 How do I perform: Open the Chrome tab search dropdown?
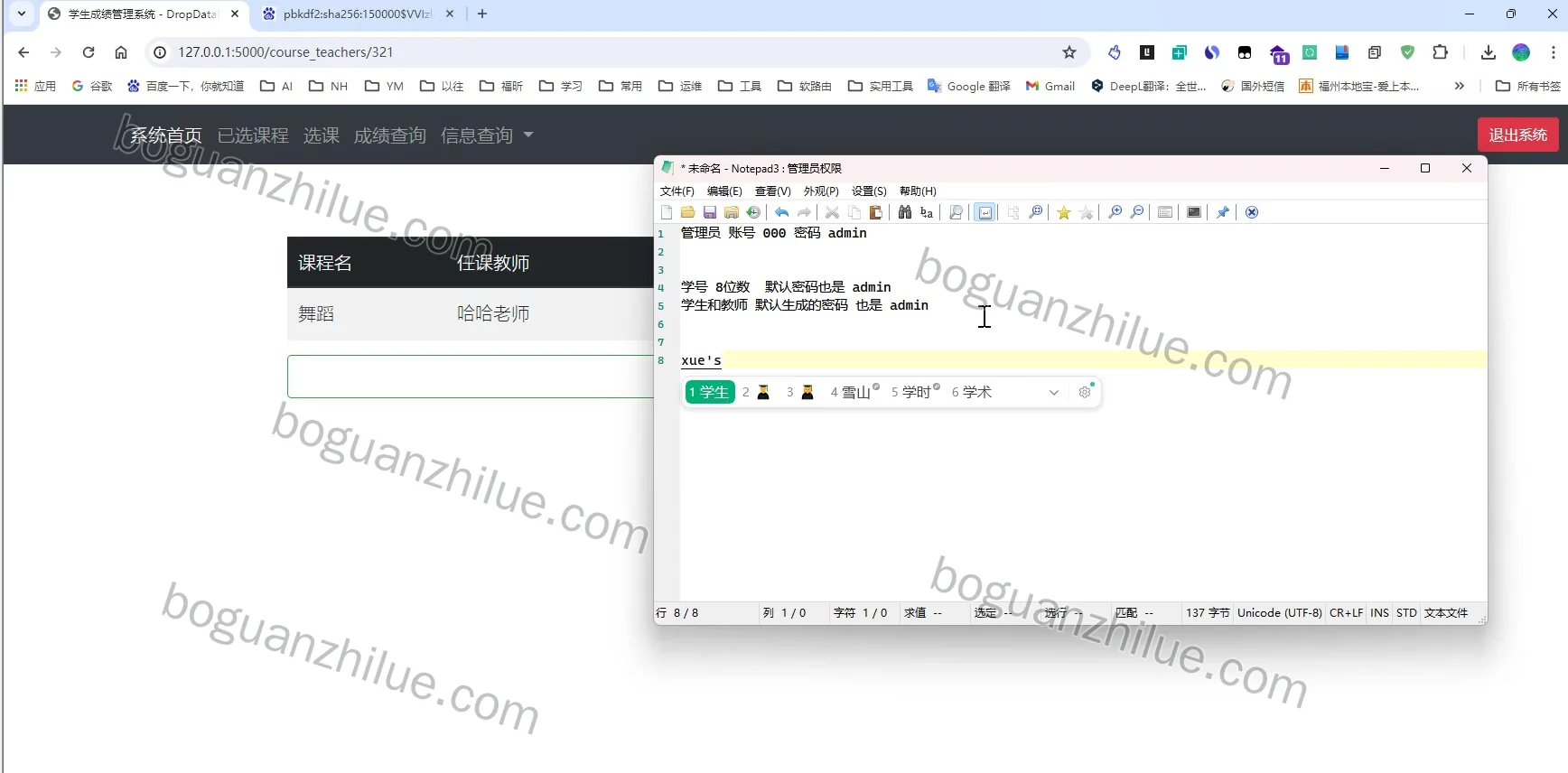pyautogui.click(x=22, y=14)
